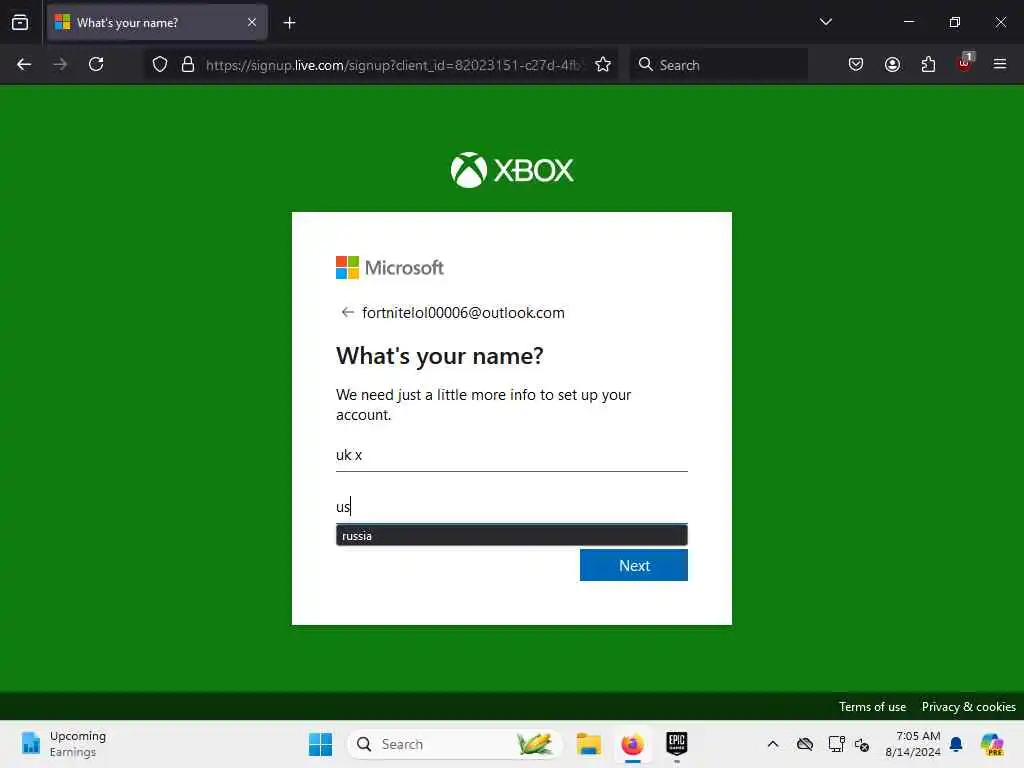Focus the Firefox toolbar Search box

coord(718,65)
